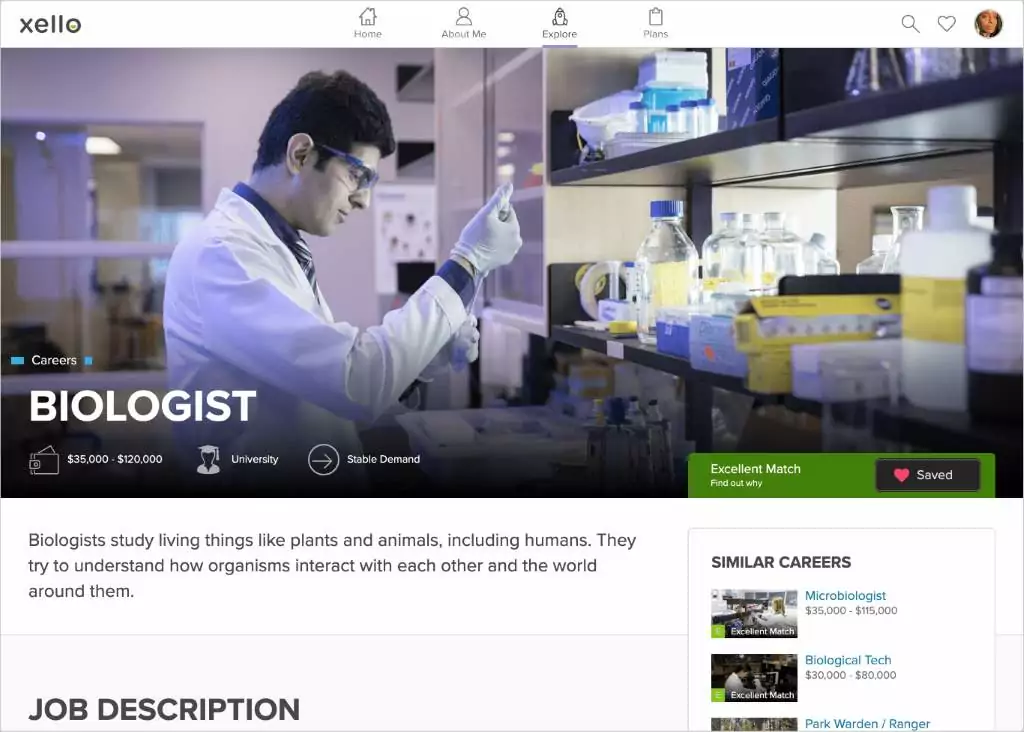Select the University graduation cap icon
1024x732 pixels.
(x=207, y=458)
